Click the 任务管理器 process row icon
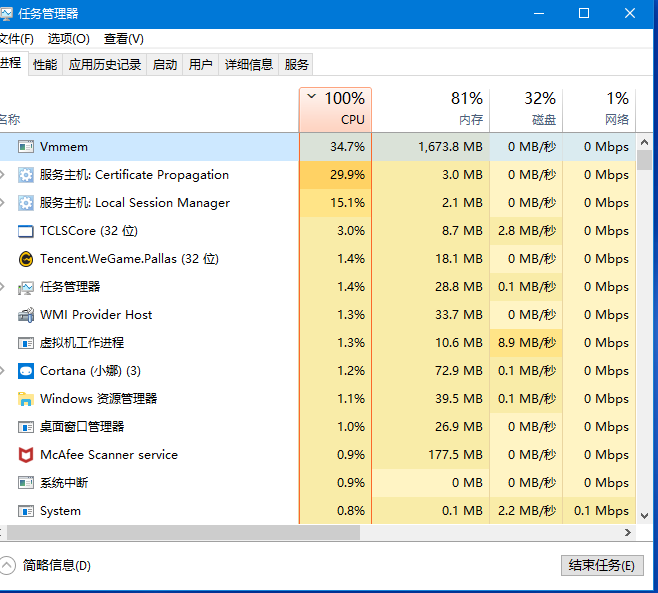 click(x=26, y=287)
